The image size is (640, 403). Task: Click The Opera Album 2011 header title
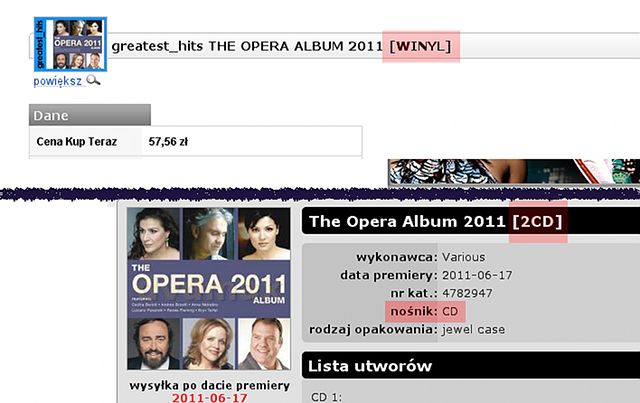pos(407,221)
